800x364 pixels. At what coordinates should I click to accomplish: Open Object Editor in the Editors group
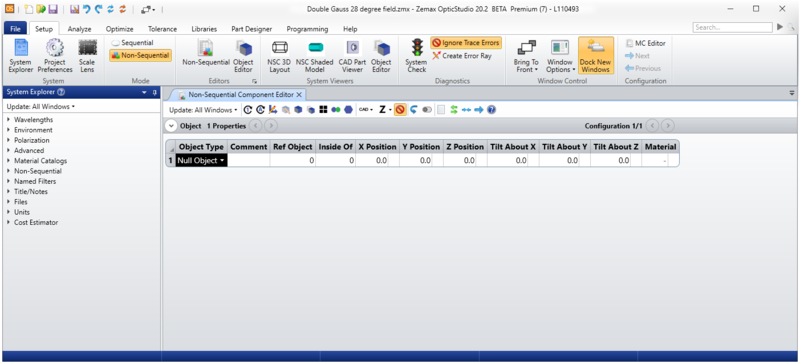coord(243,56)
